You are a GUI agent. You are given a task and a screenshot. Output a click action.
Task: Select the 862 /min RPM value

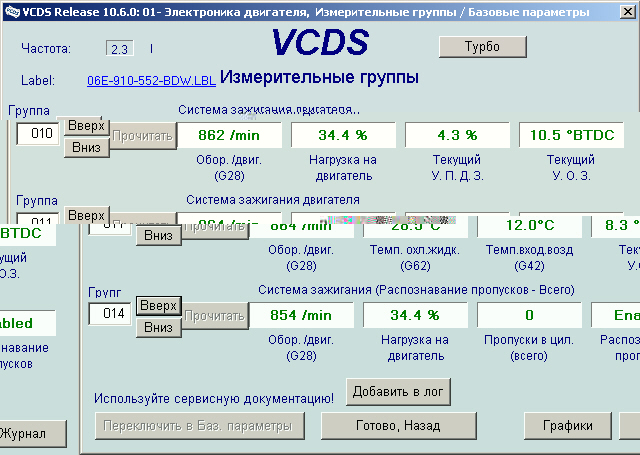[x=229, y=135]
